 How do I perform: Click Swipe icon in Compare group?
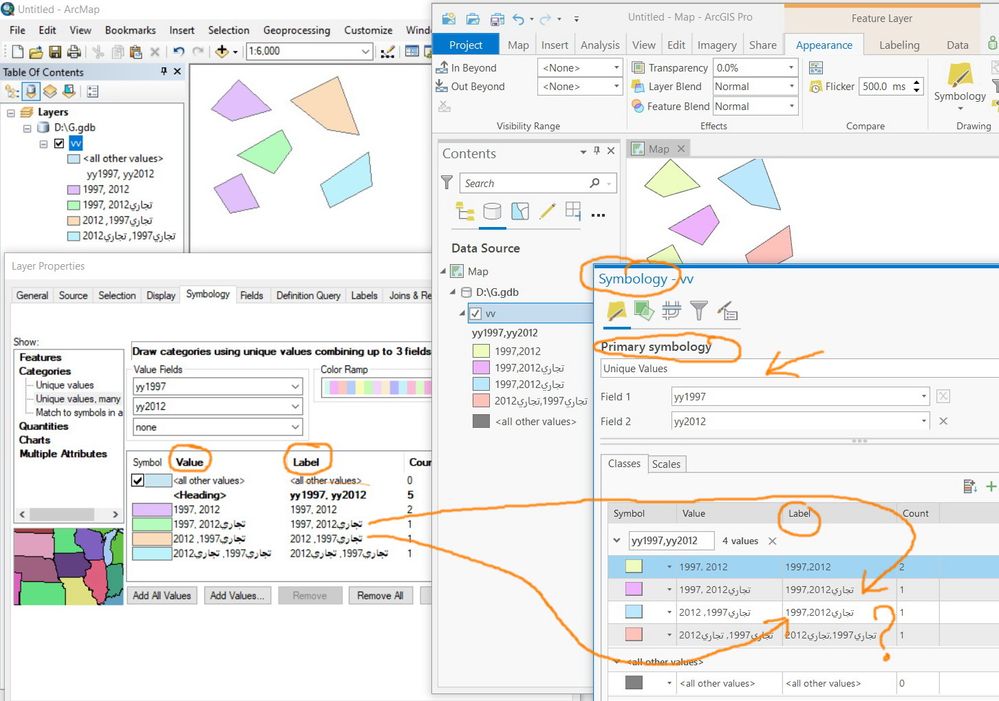pyautogui.click(x=816, y=68)
